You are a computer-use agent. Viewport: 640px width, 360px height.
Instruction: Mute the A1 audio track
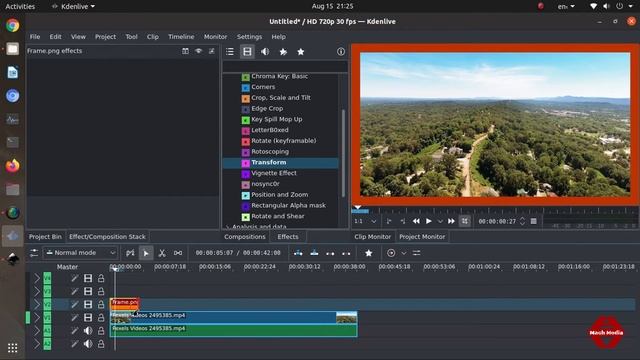pyautogui.click(x=88, y=331)
